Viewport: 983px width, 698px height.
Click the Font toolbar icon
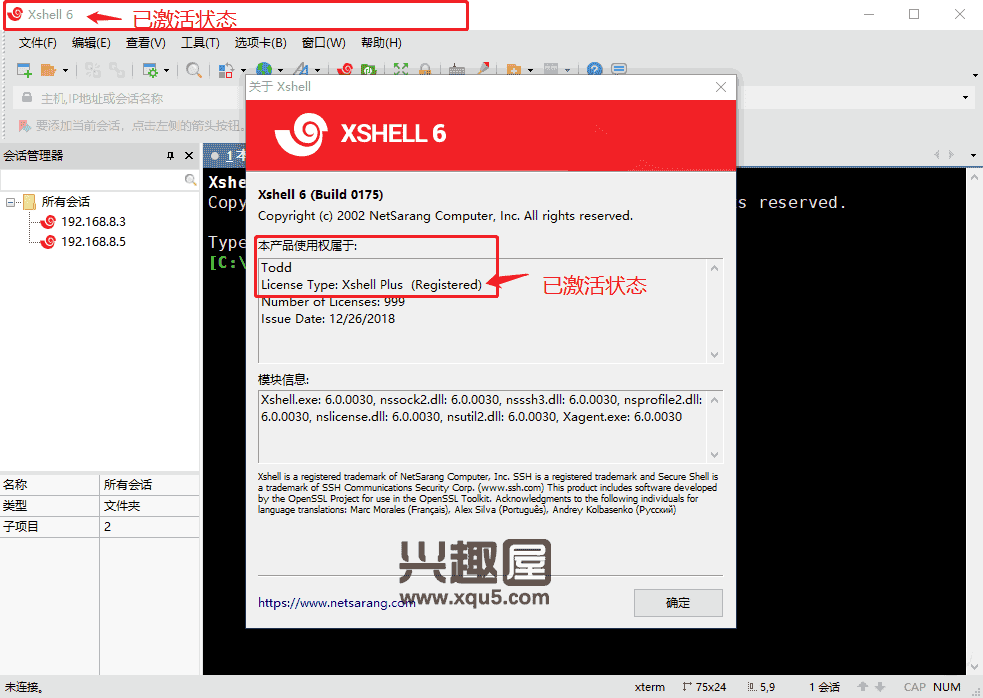pyautogui.click(x=301, y=69)
